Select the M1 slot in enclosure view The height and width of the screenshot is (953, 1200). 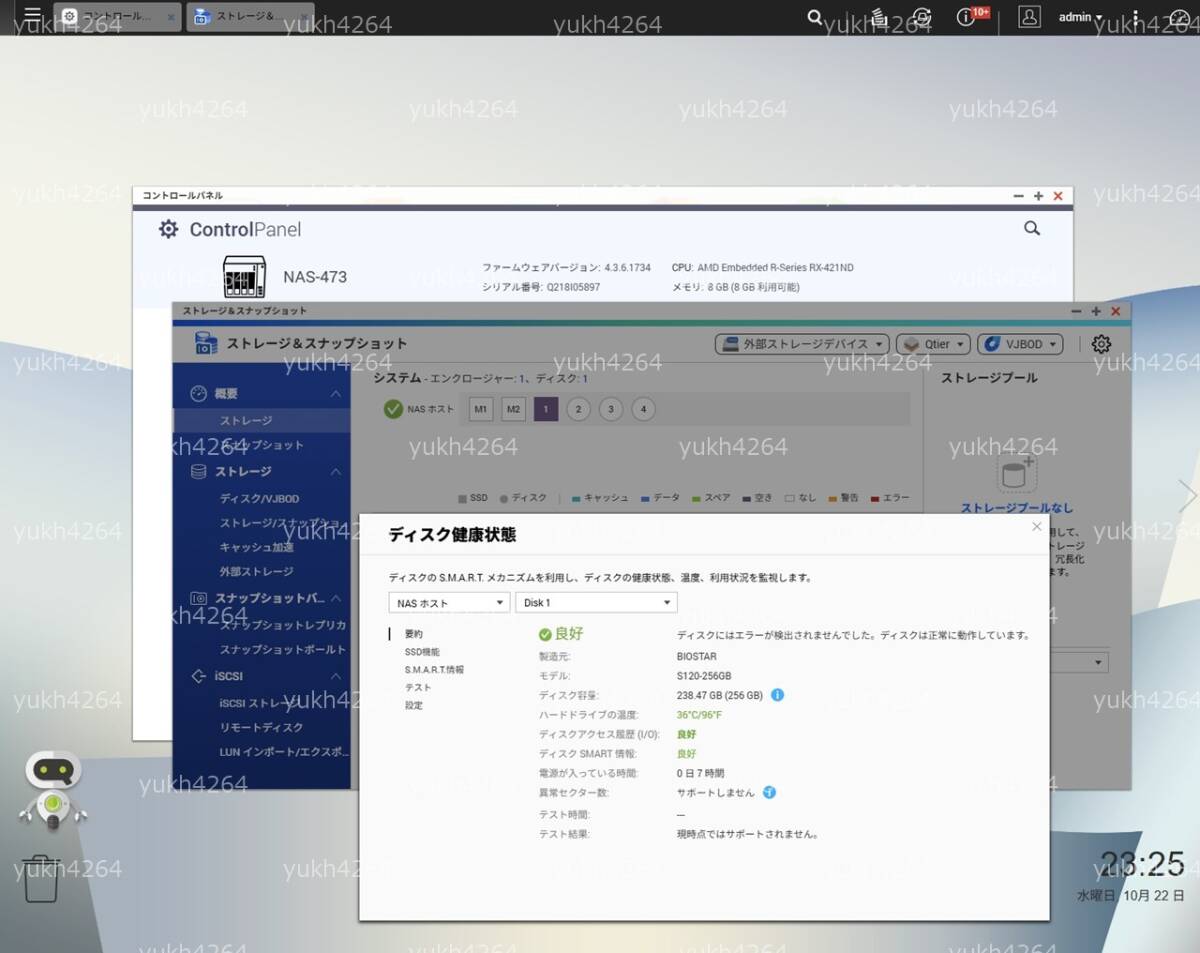(x=481, y=409)
